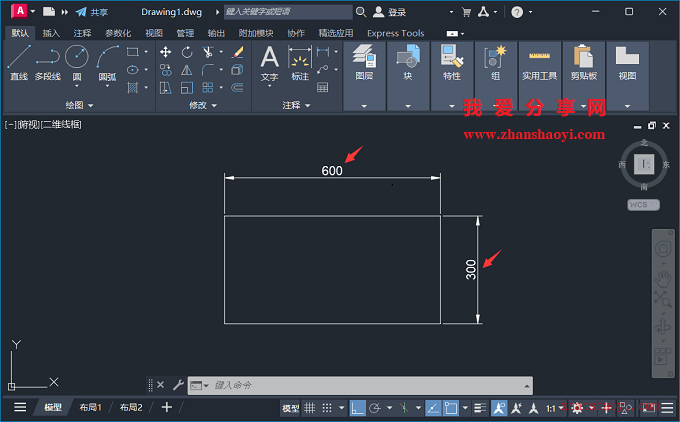This screenshot has width=680, height=422.
Task: Click the keyword search box
Action: 288,12
